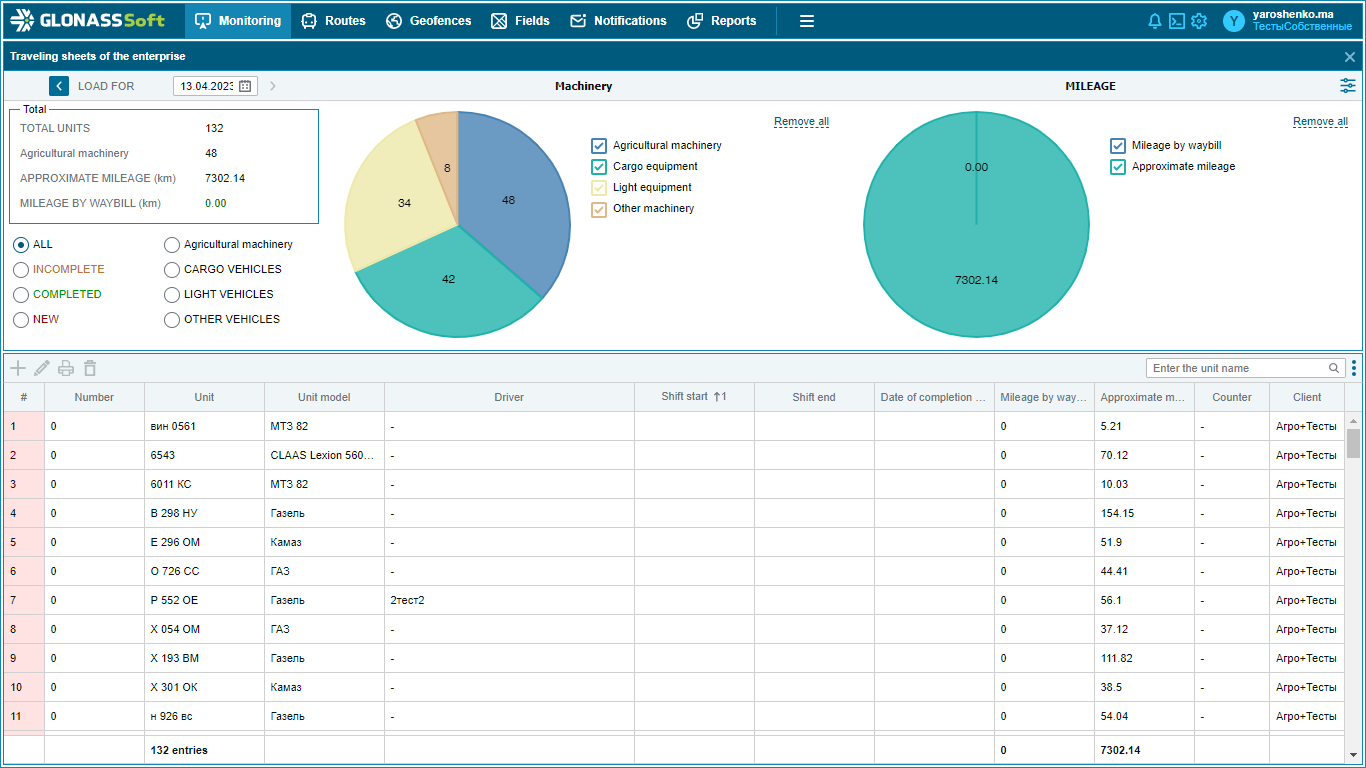
Task: Uncheck Light equipment legend checkbox
Action: coord(599,188)
